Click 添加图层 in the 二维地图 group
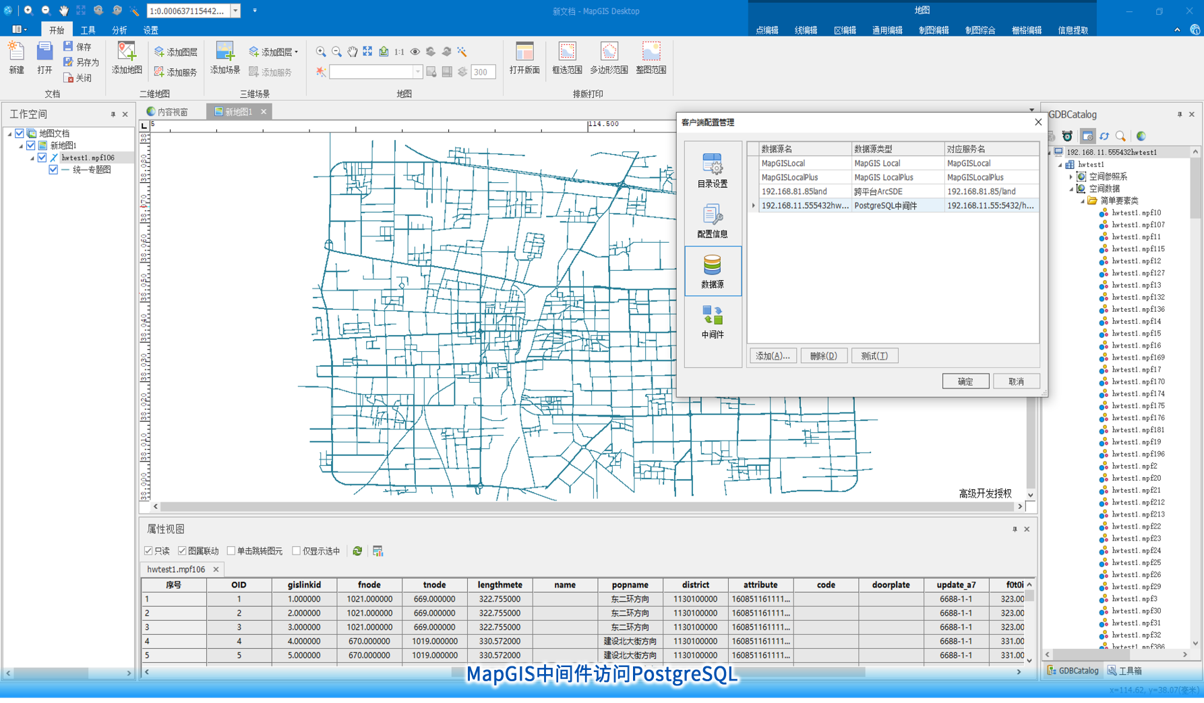This screenshot has height=703, width=1204. coord(175,52)
